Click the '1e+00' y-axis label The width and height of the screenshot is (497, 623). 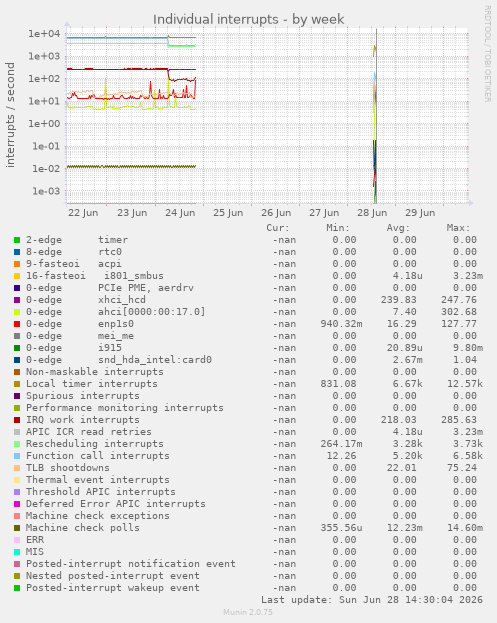[44, 124]
